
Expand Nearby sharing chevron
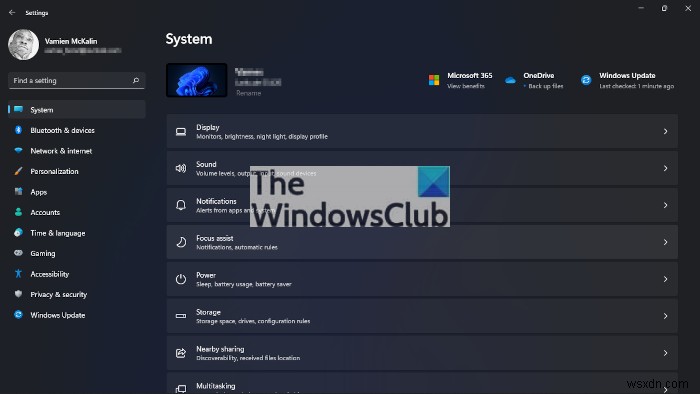click(x=665, y=353)
